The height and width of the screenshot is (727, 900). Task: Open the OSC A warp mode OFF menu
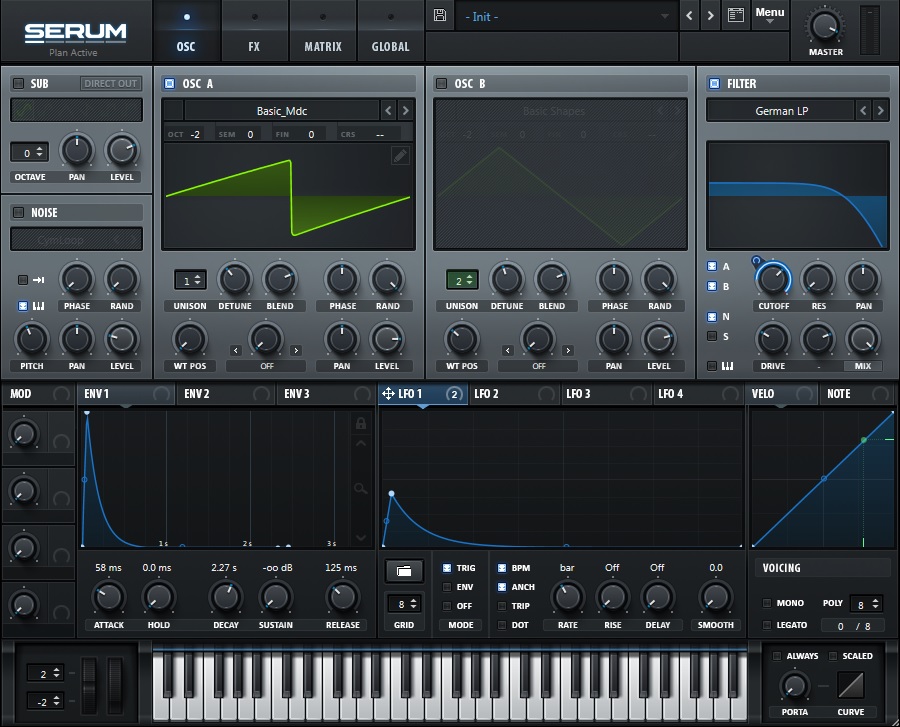(x=266, y=366)
